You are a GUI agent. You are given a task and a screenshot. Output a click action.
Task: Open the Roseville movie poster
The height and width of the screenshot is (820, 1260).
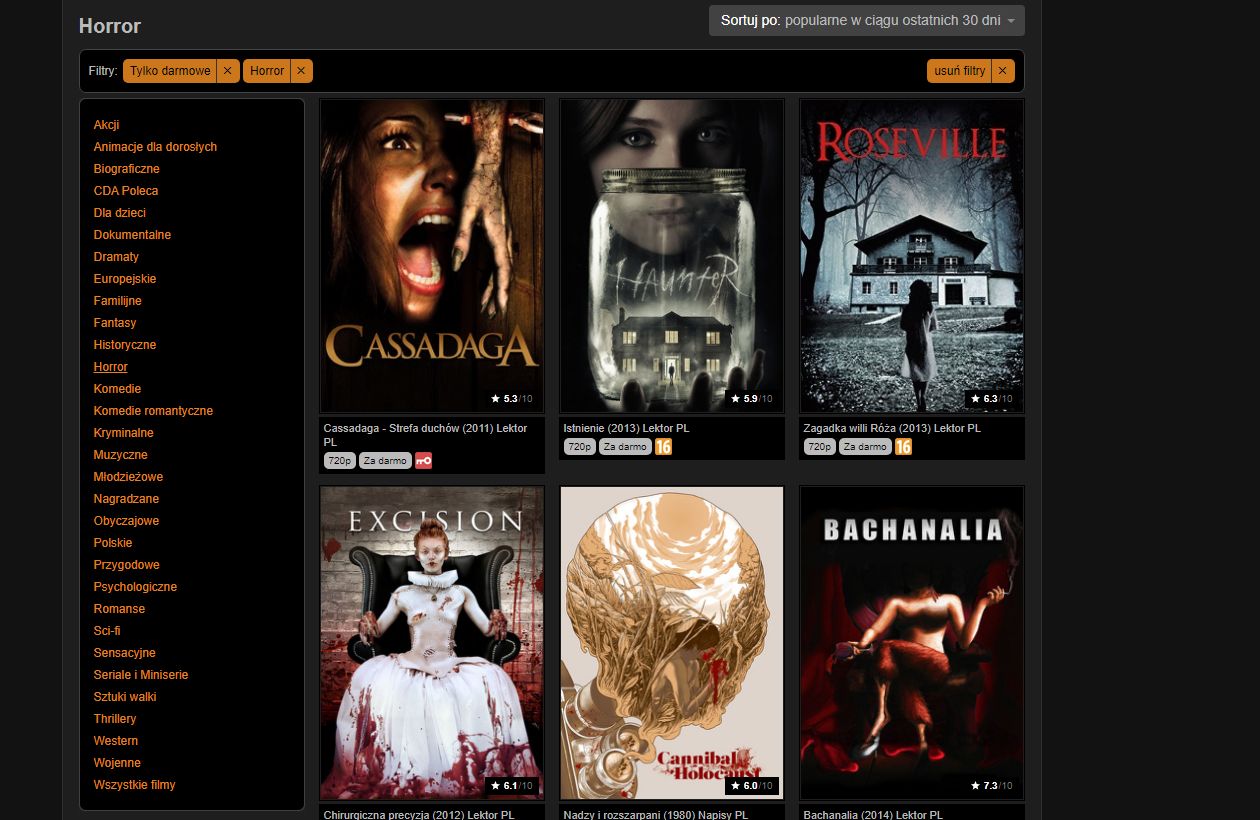[912, 256]
